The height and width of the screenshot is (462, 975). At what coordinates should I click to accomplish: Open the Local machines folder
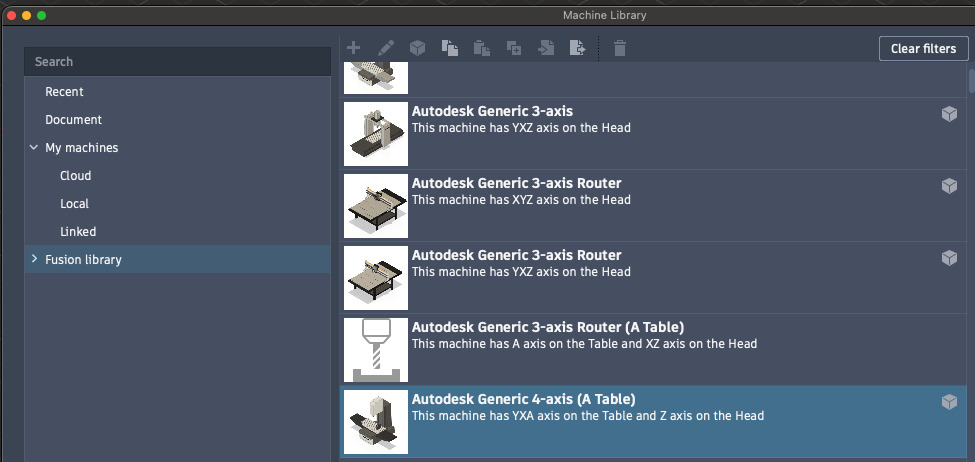coord(74,203)
